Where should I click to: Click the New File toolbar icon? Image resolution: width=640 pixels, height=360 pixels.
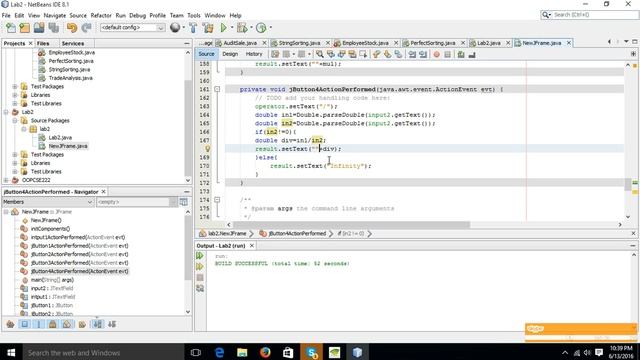11,28
